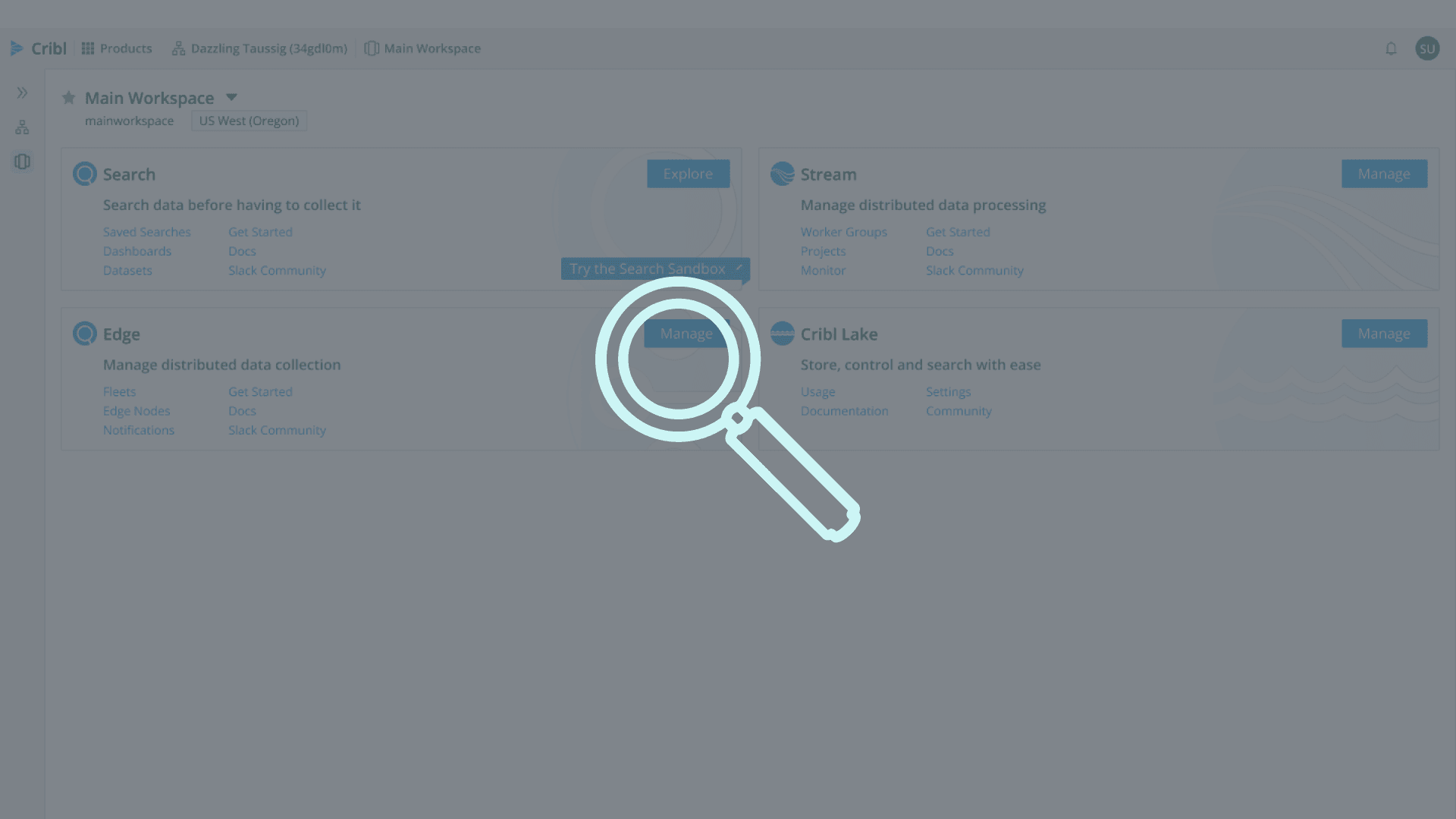
Task: Open Slack Community link in Edge card
Action: (x=277, y=430)
